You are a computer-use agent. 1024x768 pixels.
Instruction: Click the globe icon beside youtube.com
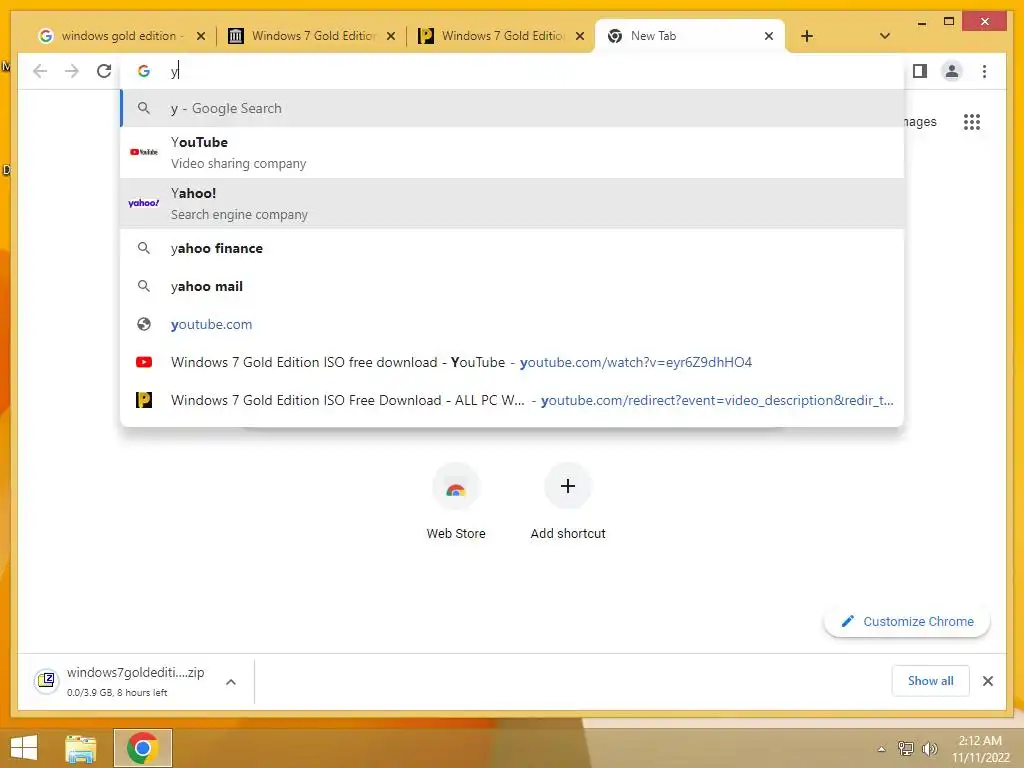pyautogui.click(x=144, y=325)
